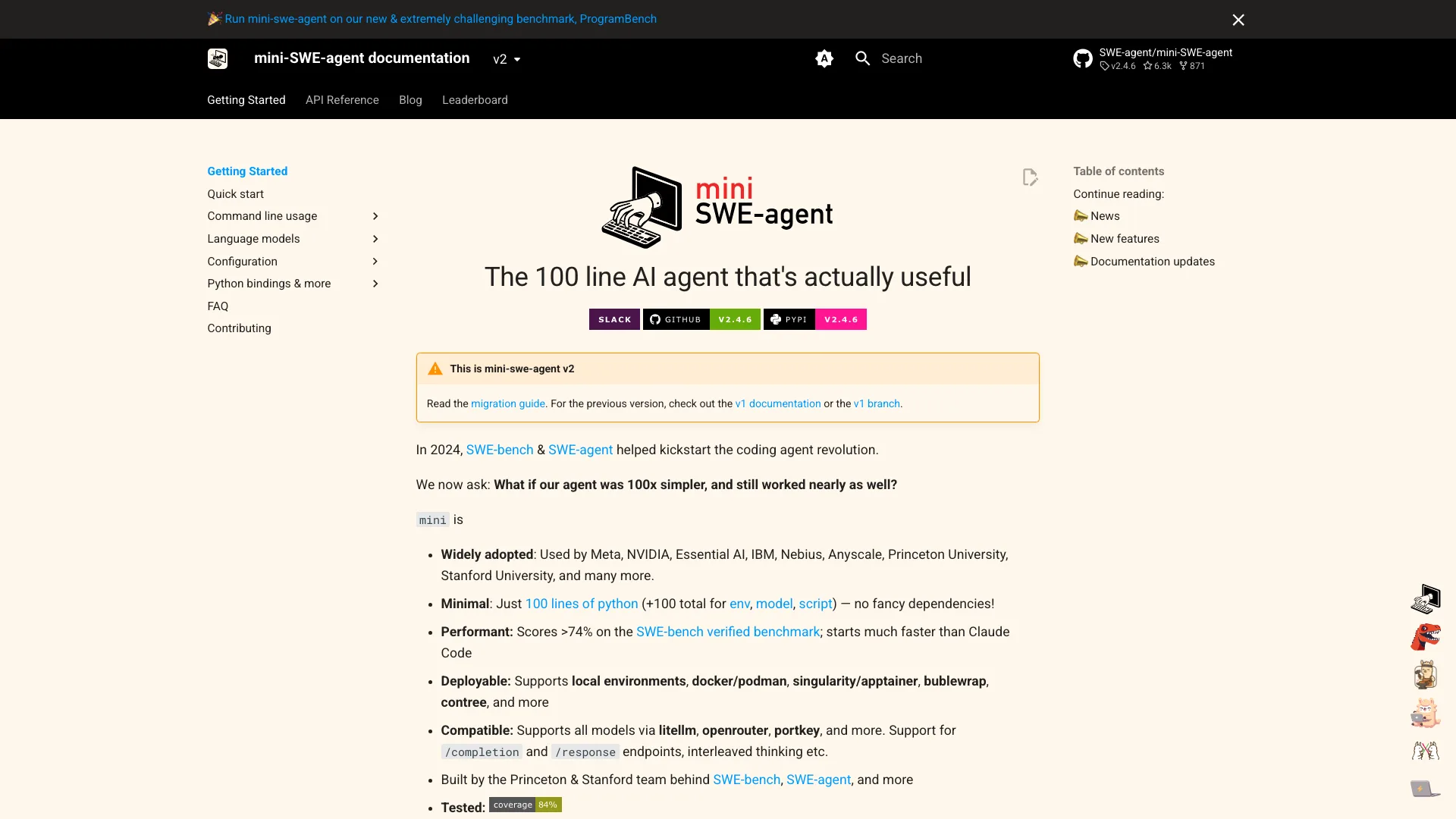Click the laptop icon at bottom right
This screenshot has height=819, width=1456.
1426,789
